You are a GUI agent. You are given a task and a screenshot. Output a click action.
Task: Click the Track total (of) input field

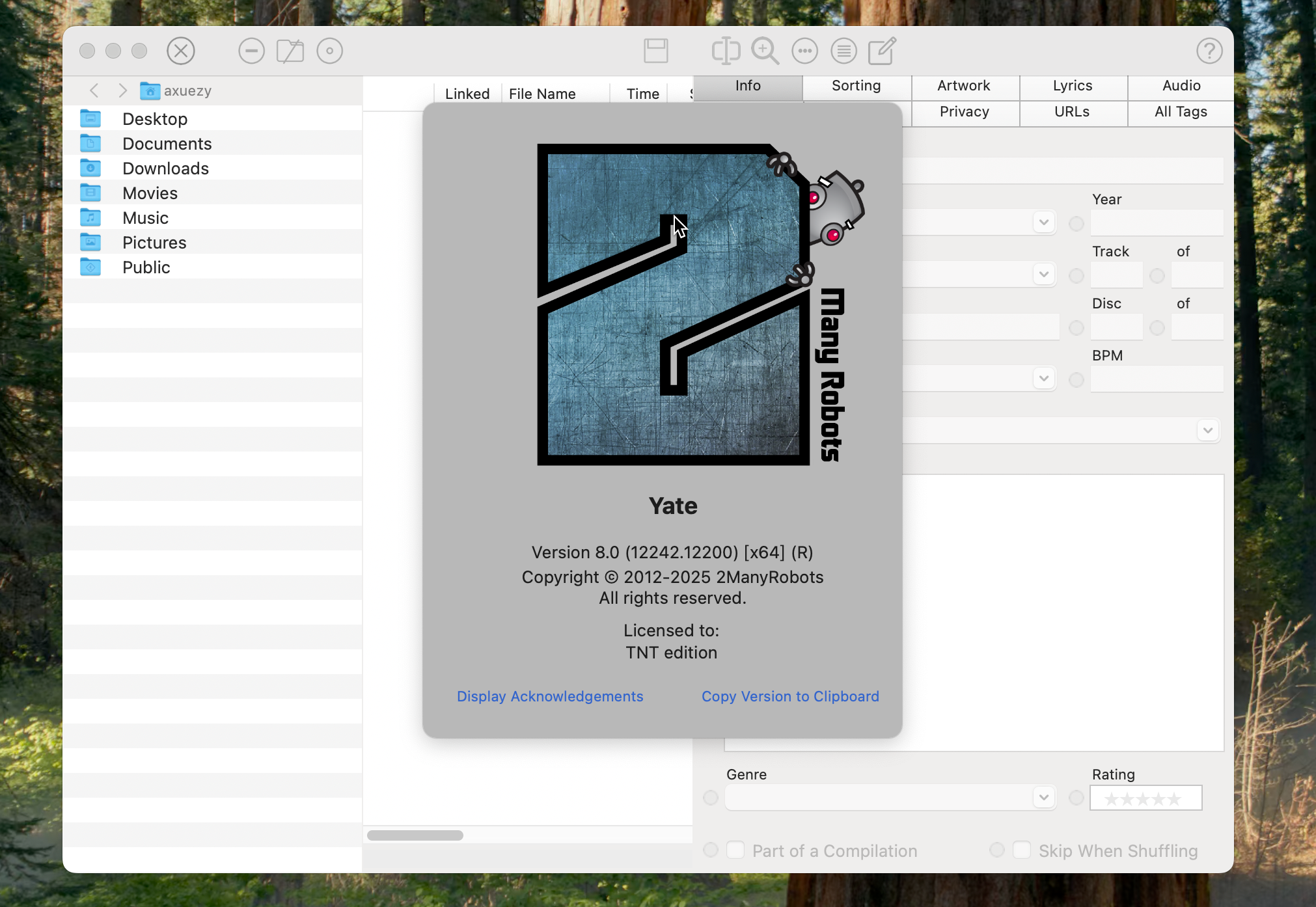(x=1198, y=275)
